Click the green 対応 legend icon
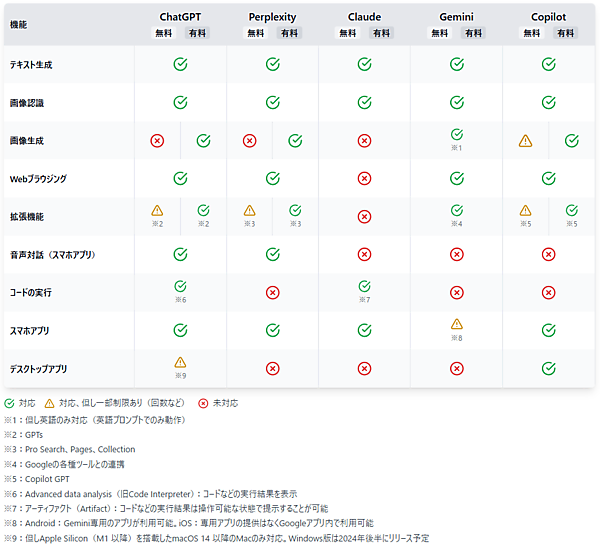600x552 pixels. tap(9, 403)
